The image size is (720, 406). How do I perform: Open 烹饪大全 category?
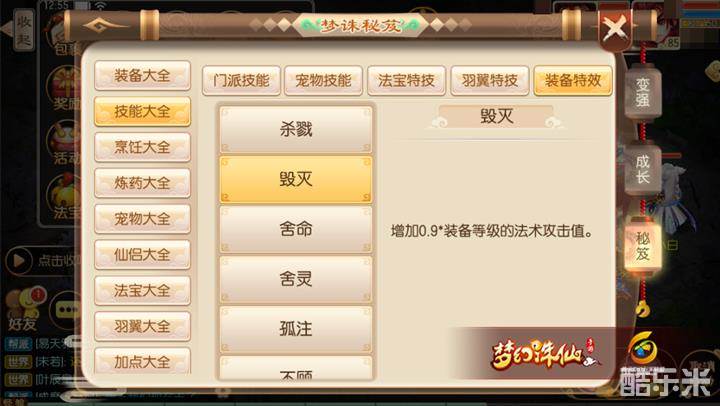point(142,147)
